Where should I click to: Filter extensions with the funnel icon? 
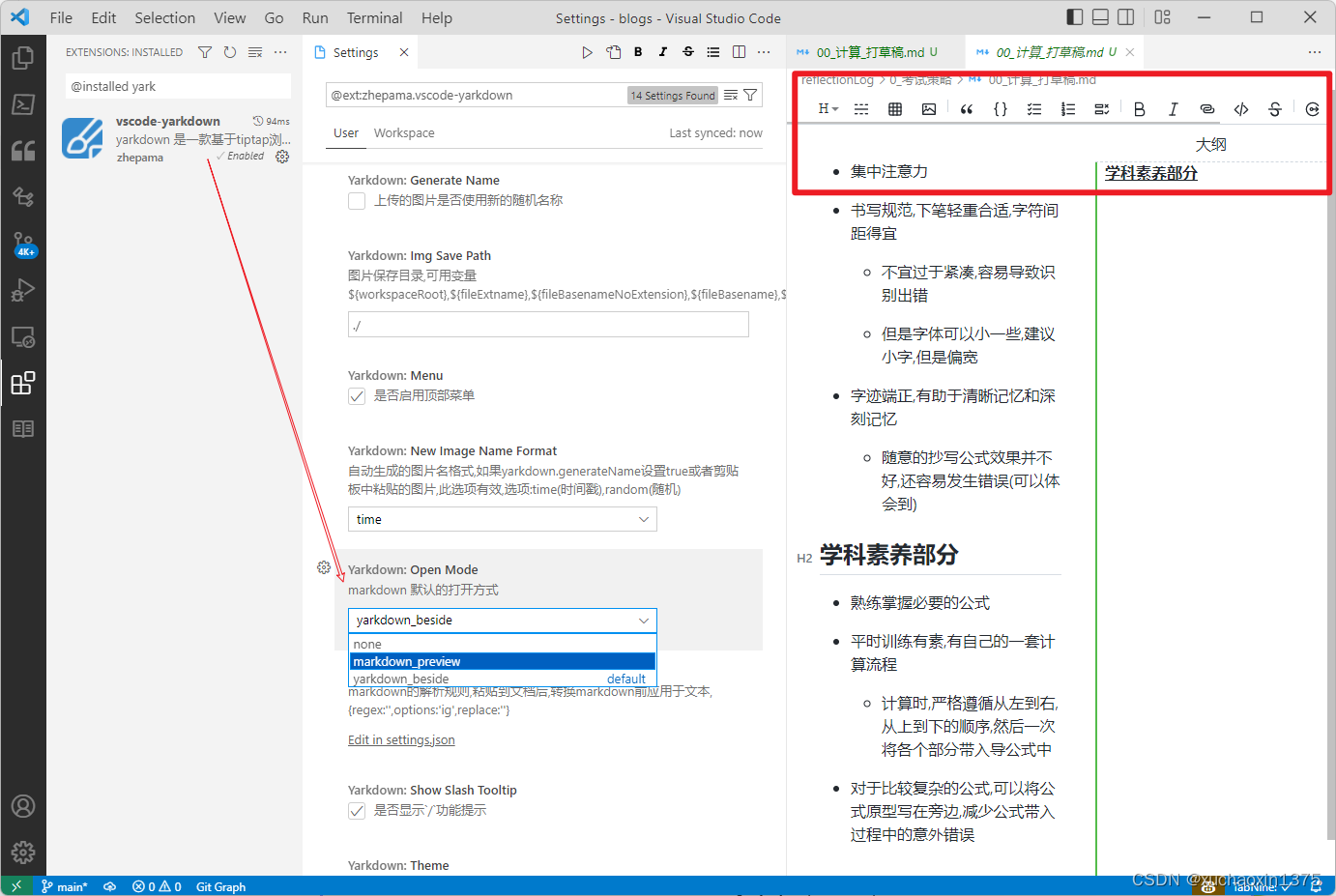point(205,52)
